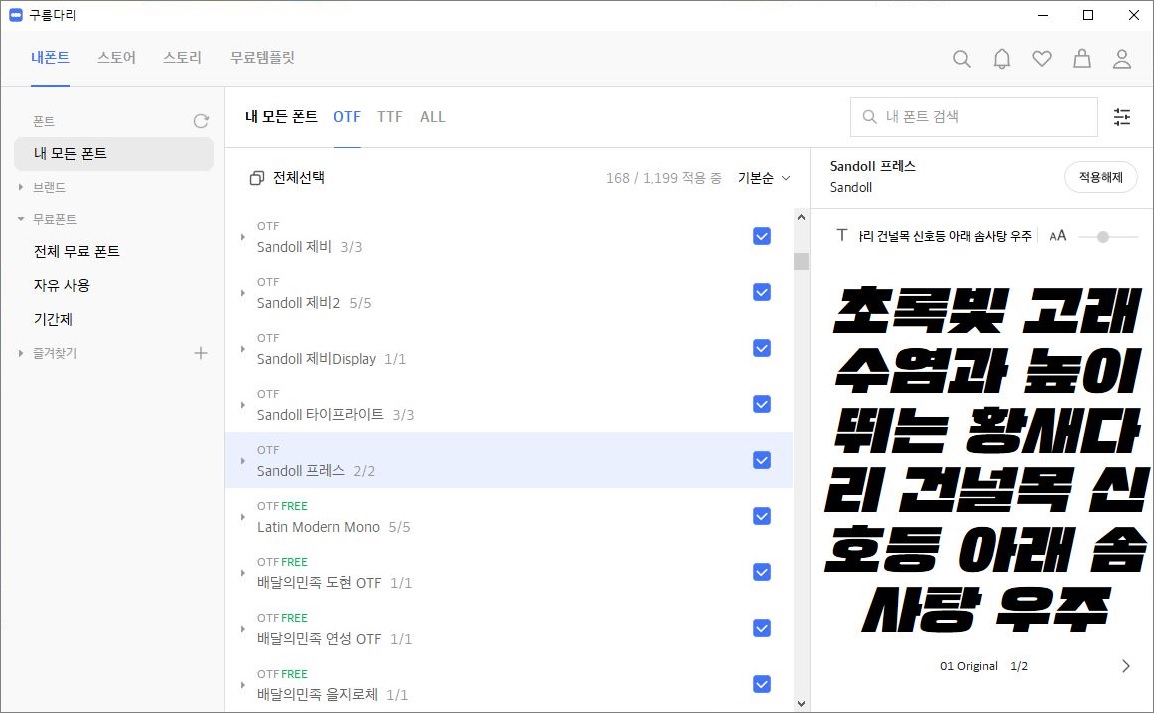Select the OTF filter tab

[x=347, y=117]
